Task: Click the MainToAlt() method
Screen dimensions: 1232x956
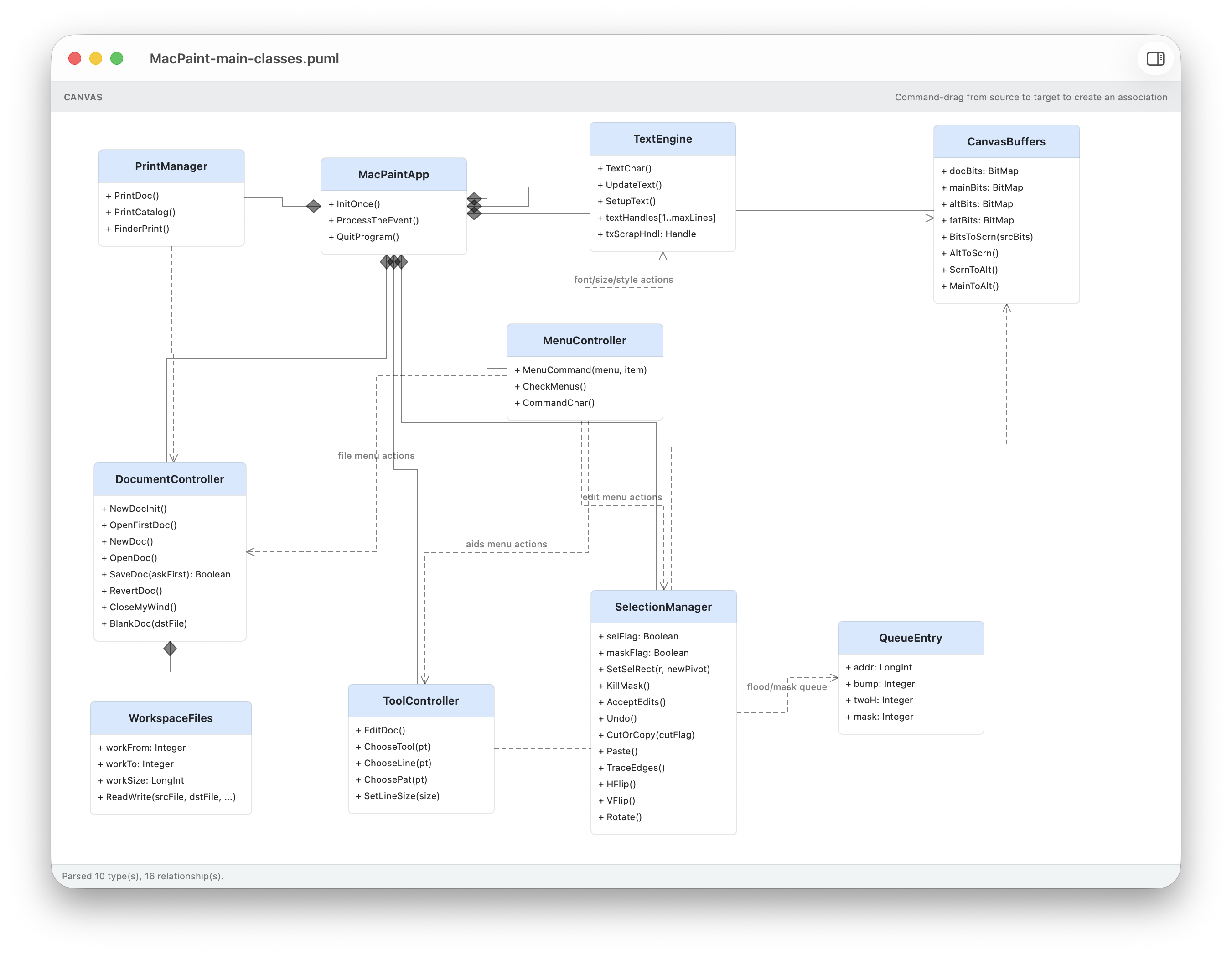Action: (970, 286)
